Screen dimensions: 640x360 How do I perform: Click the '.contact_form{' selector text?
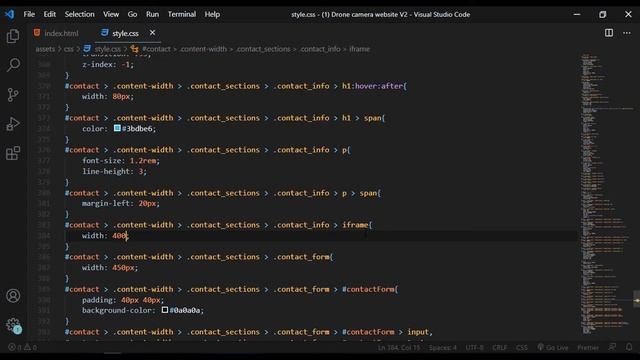(303, 257)
